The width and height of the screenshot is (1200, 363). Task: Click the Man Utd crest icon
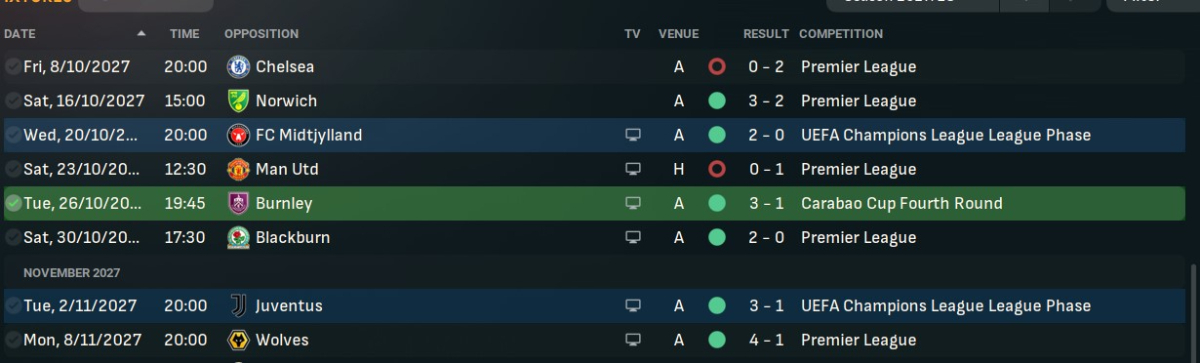click(x=238, y=169)
